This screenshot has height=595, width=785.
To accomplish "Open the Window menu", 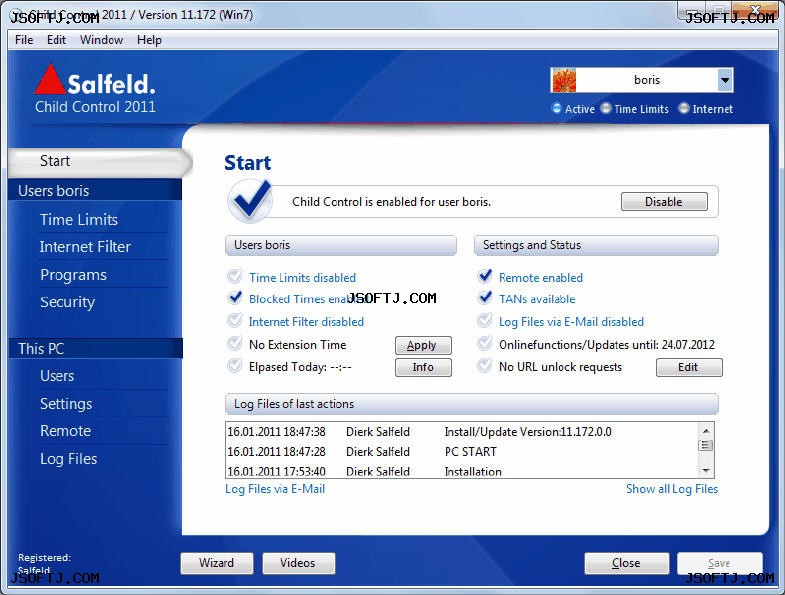I will tap(101, 40).
